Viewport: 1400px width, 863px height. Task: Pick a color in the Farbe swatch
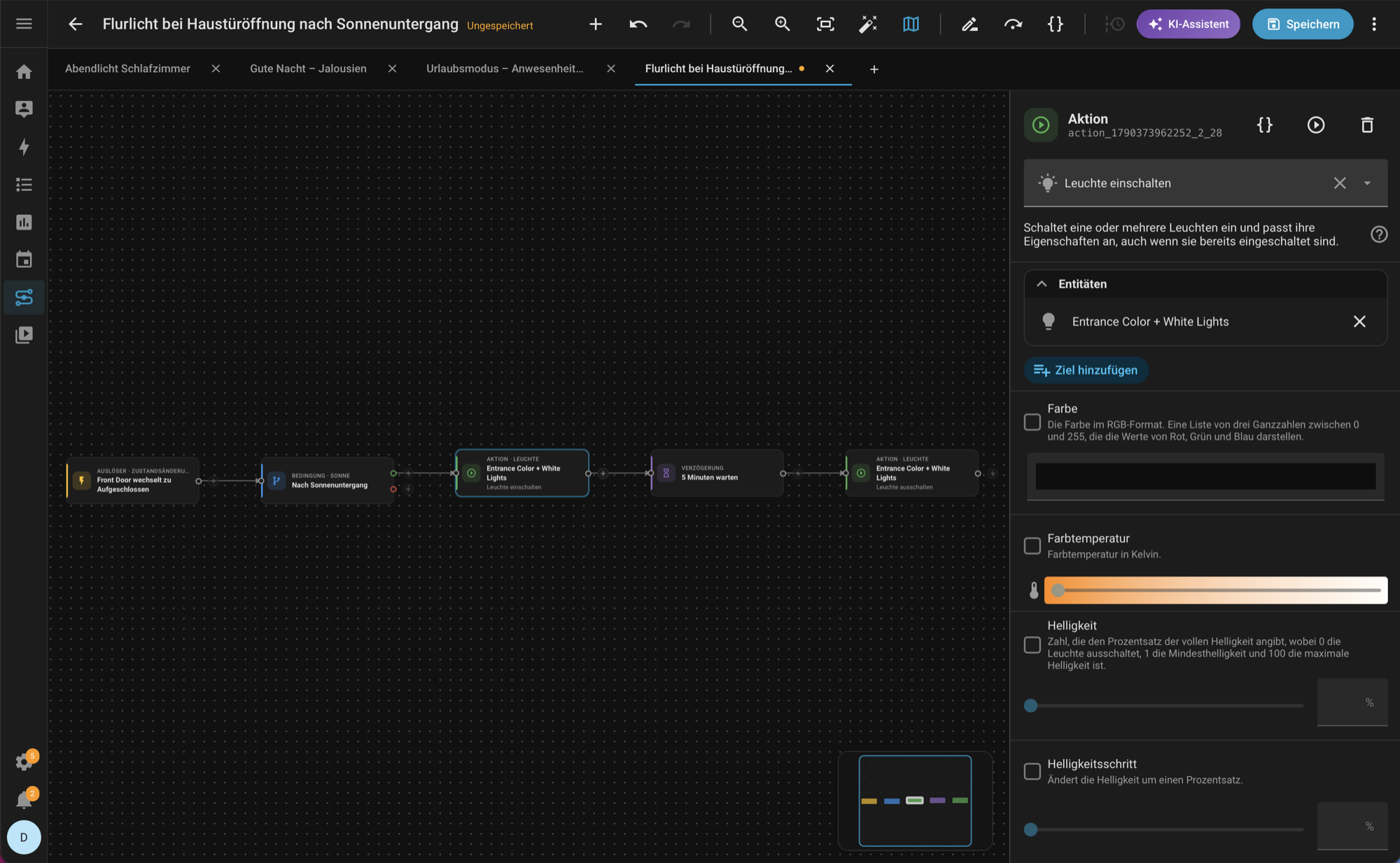point(1205,477)
